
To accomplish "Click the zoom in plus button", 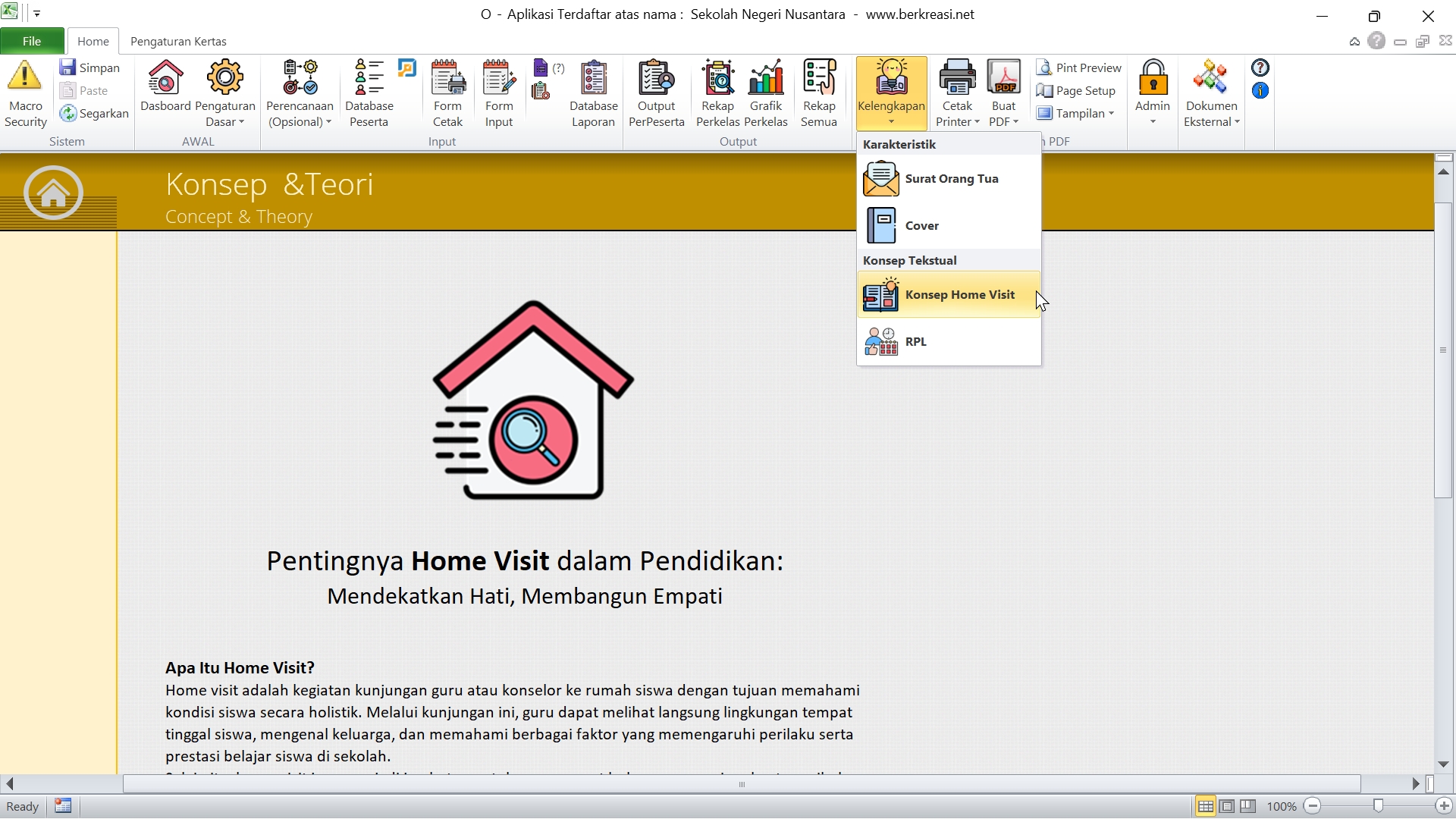I will pos(1444,806).
